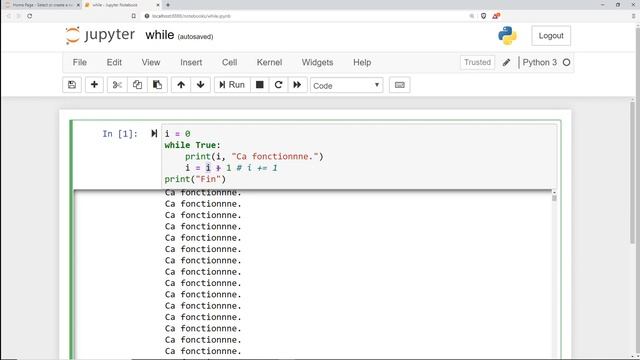Place cursor on line i = 0
640x360 pixels.
[178, 134]
